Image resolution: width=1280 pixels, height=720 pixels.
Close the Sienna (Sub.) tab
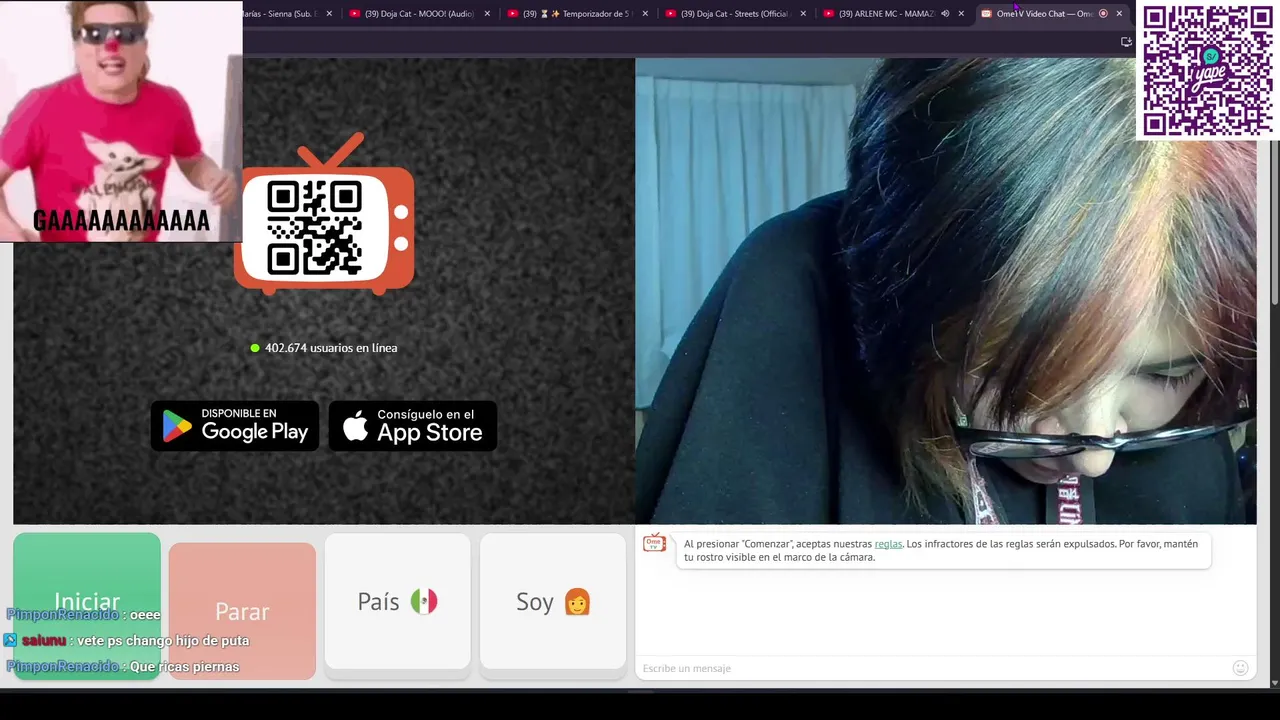click(329, 14)
